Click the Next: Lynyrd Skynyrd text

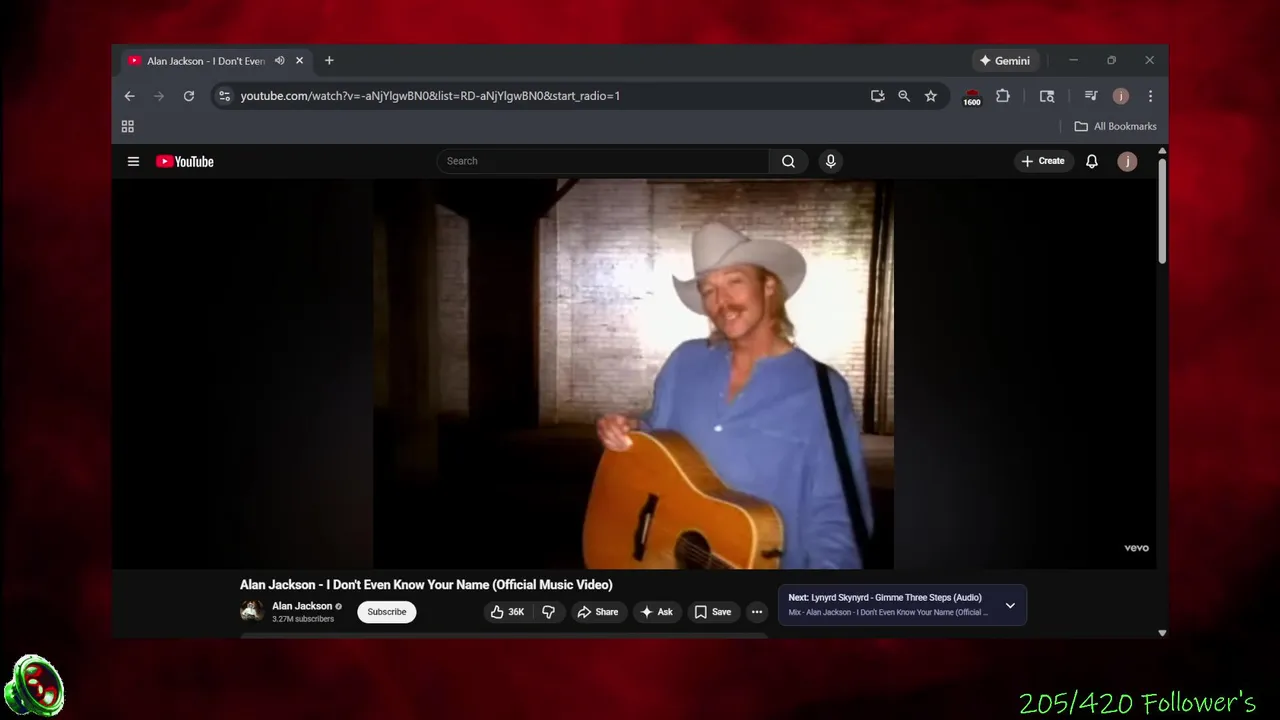tap(885, 598)
